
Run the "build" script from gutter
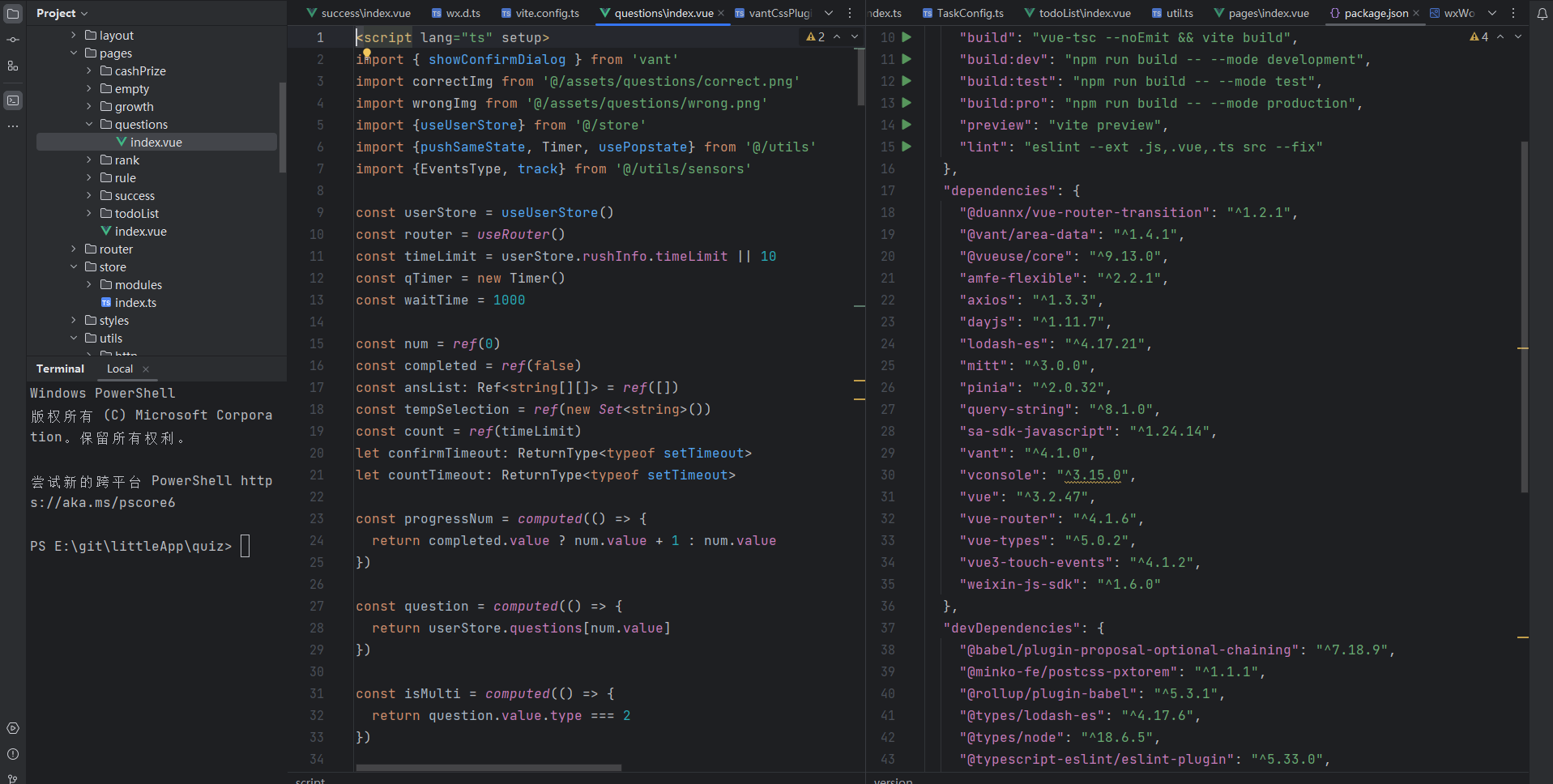tap(907, 37)
